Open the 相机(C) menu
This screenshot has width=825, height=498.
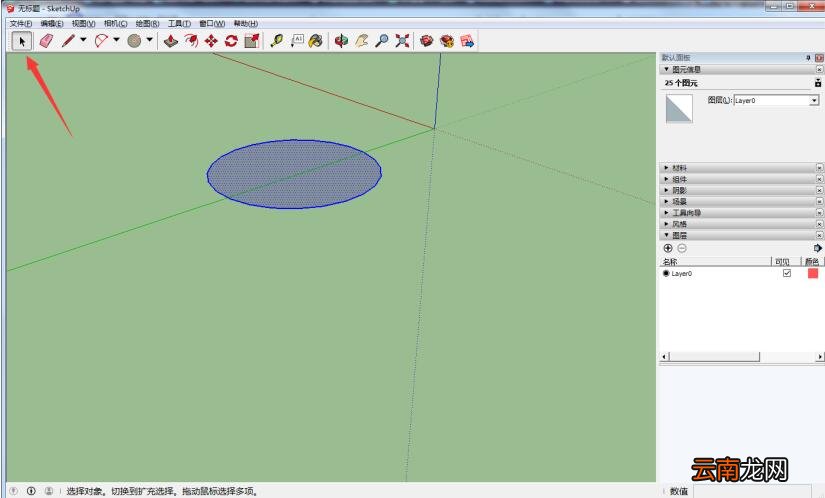[116, 24]
